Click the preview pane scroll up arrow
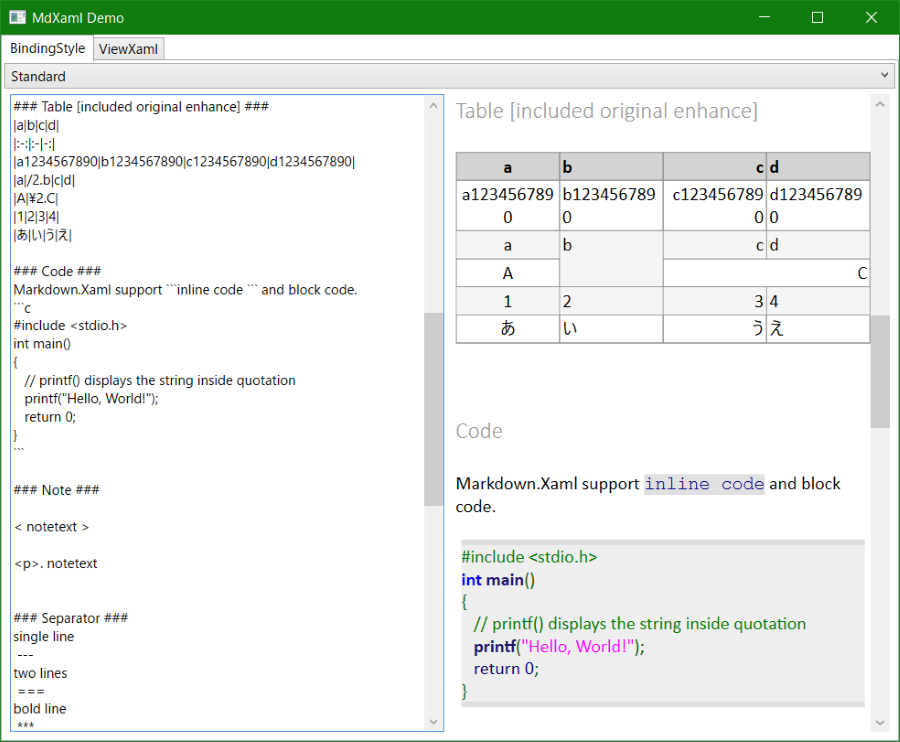The height and width of the screenshot is (742, 900). tap(879, 105)
